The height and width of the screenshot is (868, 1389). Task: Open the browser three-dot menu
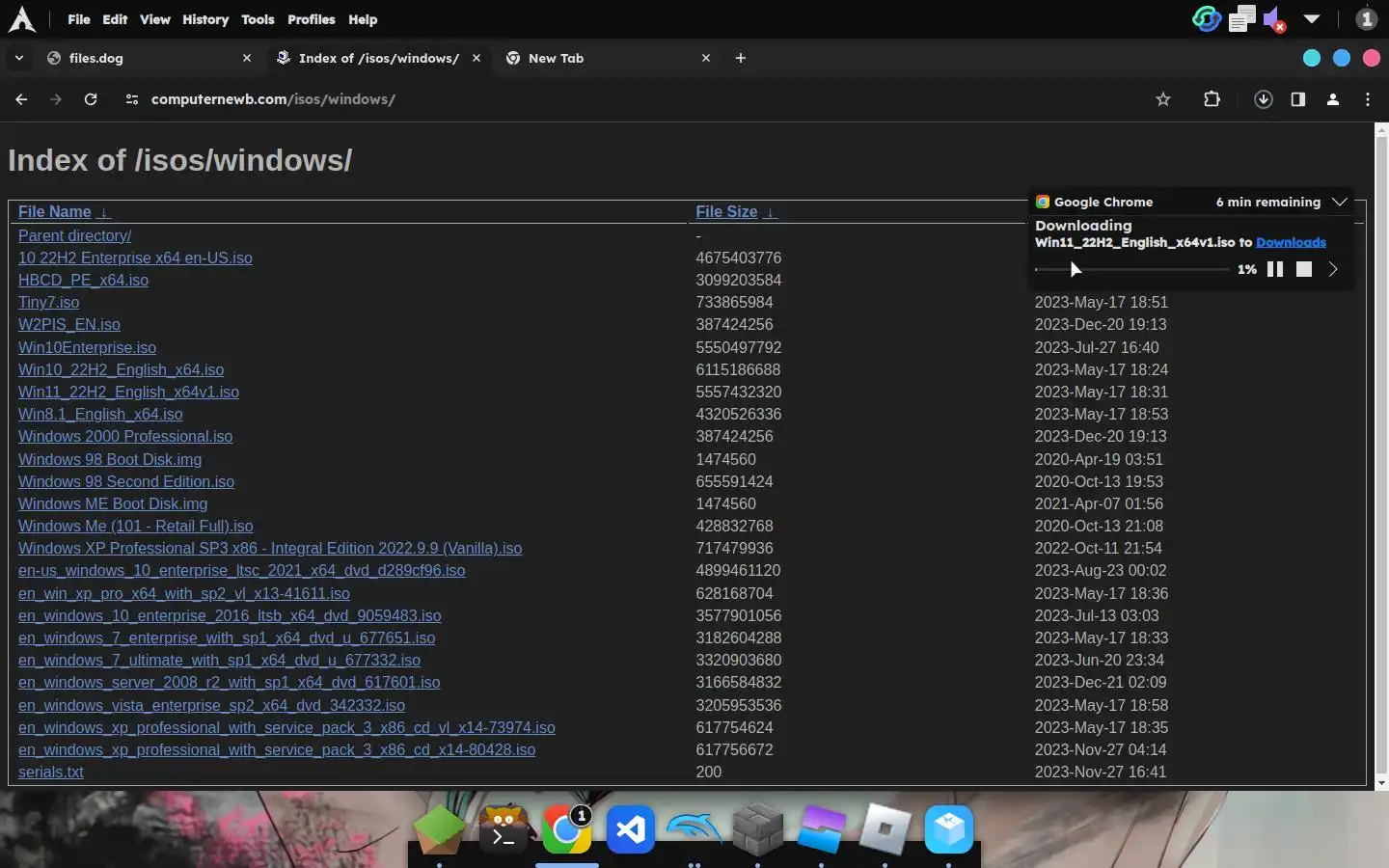(1368, 99)
